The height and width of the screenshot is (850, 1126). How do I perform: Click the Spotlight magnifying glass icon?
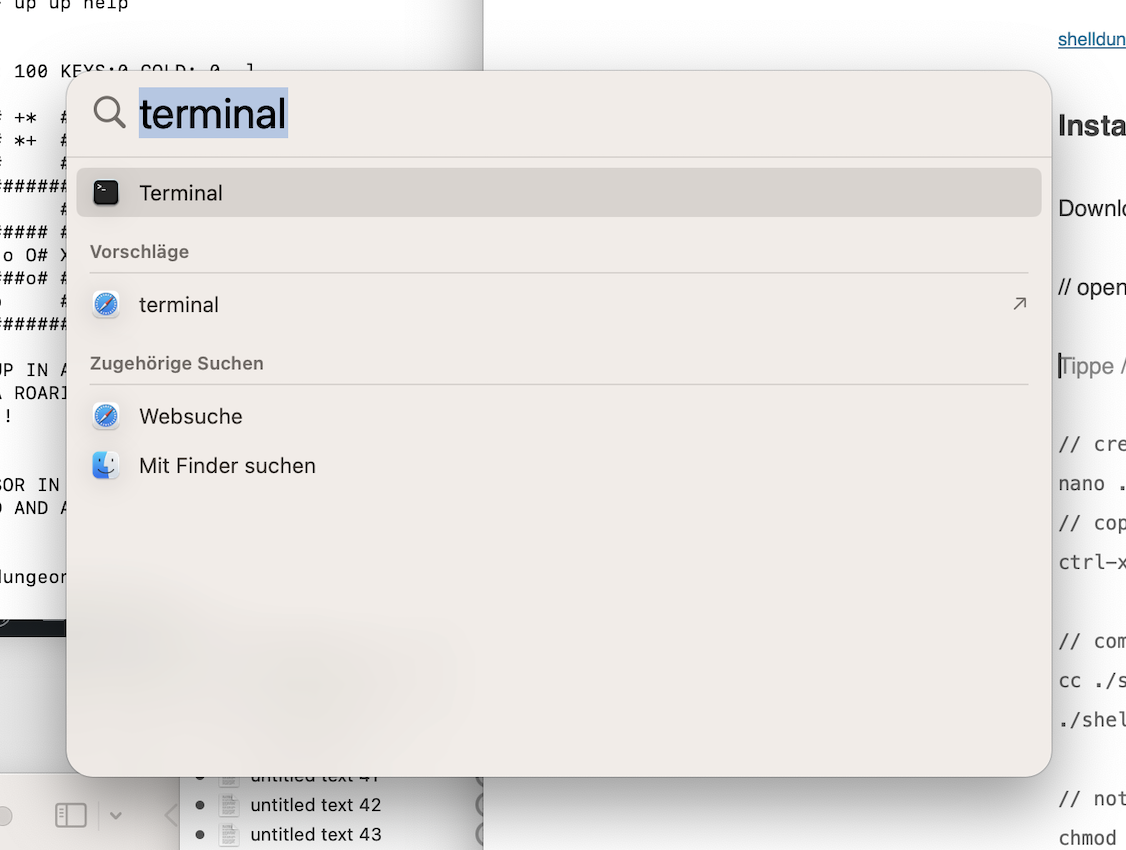pyautogui.click(x=109, y=112)
